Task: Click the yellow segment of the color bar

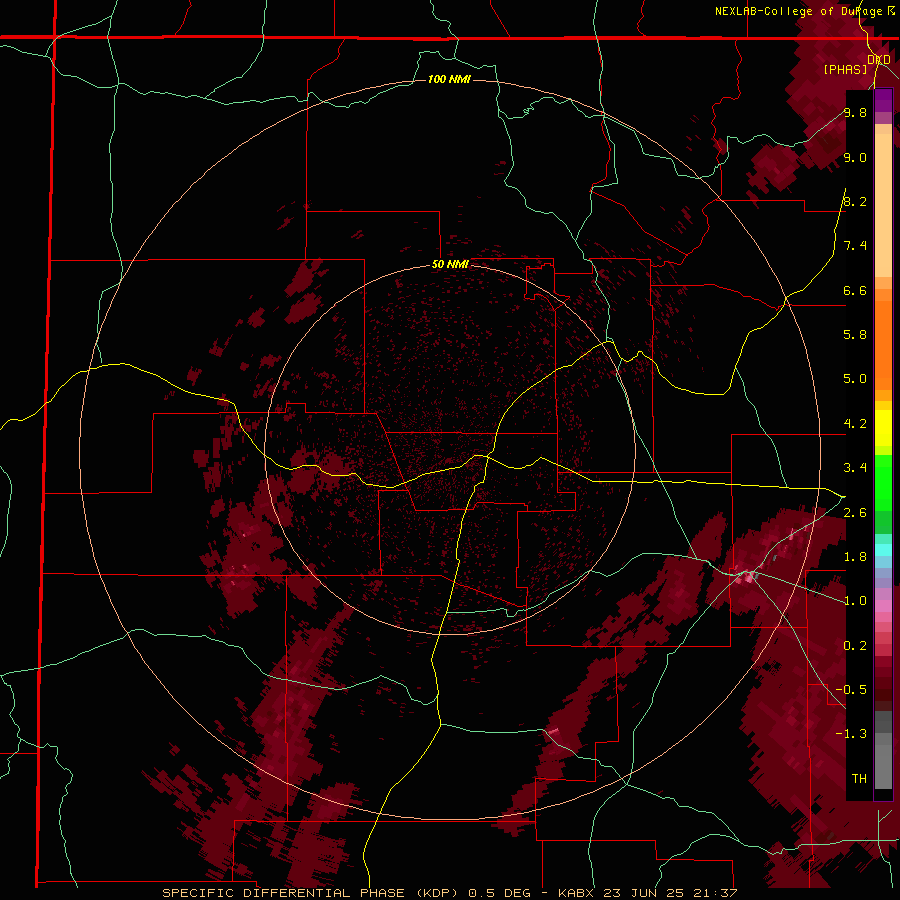Action: click(883, 428)
